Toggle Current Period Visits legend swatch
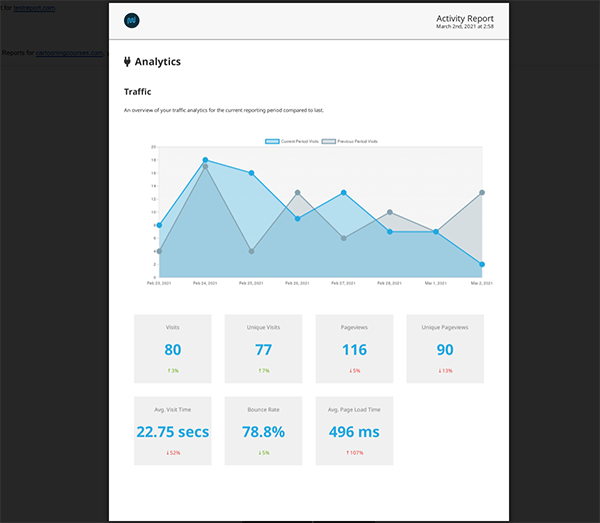The width and height of the screenshot is (600, 523). [272, 141]
